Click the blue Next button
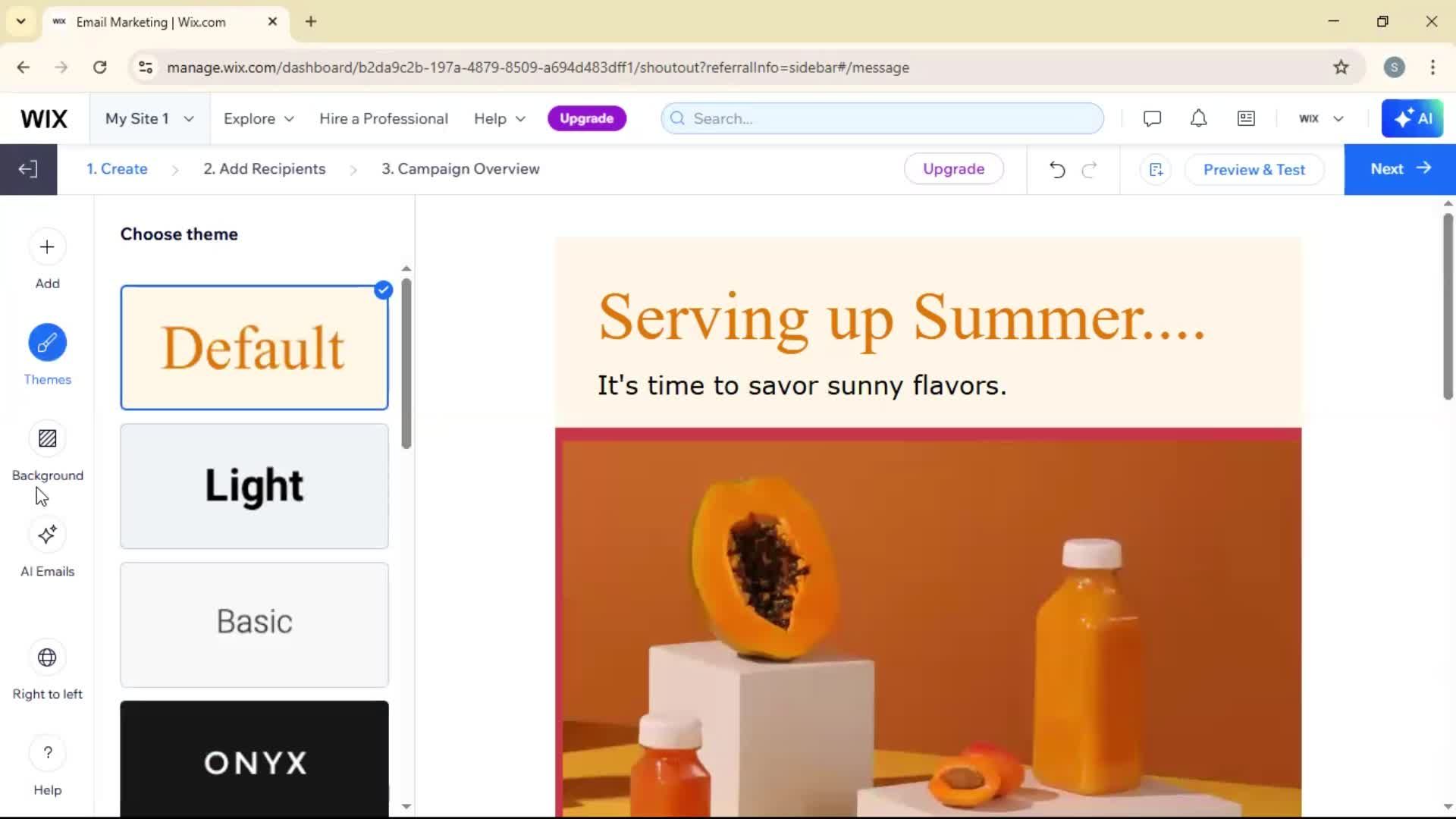1456x819 pixels. point(1400,169)
